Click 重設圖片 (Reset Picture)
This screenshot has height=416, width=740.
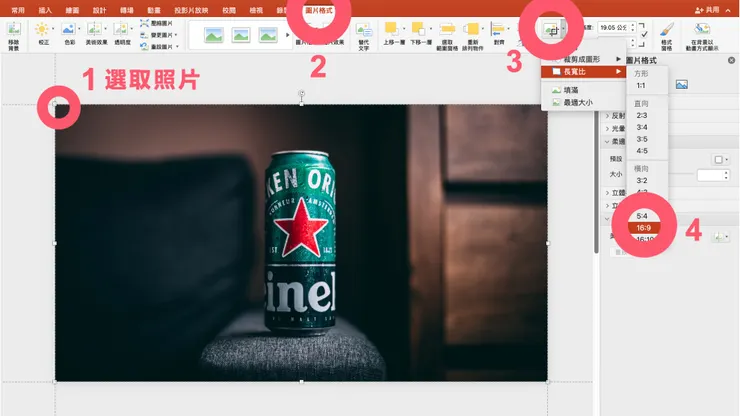pyautogui.click(x=157, y=46)
